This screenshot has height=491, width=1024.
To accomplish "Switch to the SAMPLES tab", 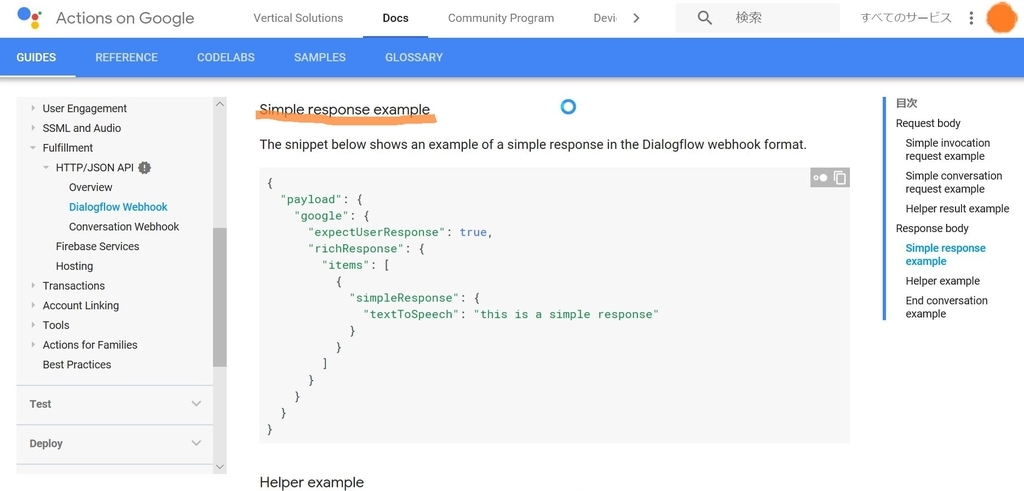I will pyautogui.click(x=320, y=57).
